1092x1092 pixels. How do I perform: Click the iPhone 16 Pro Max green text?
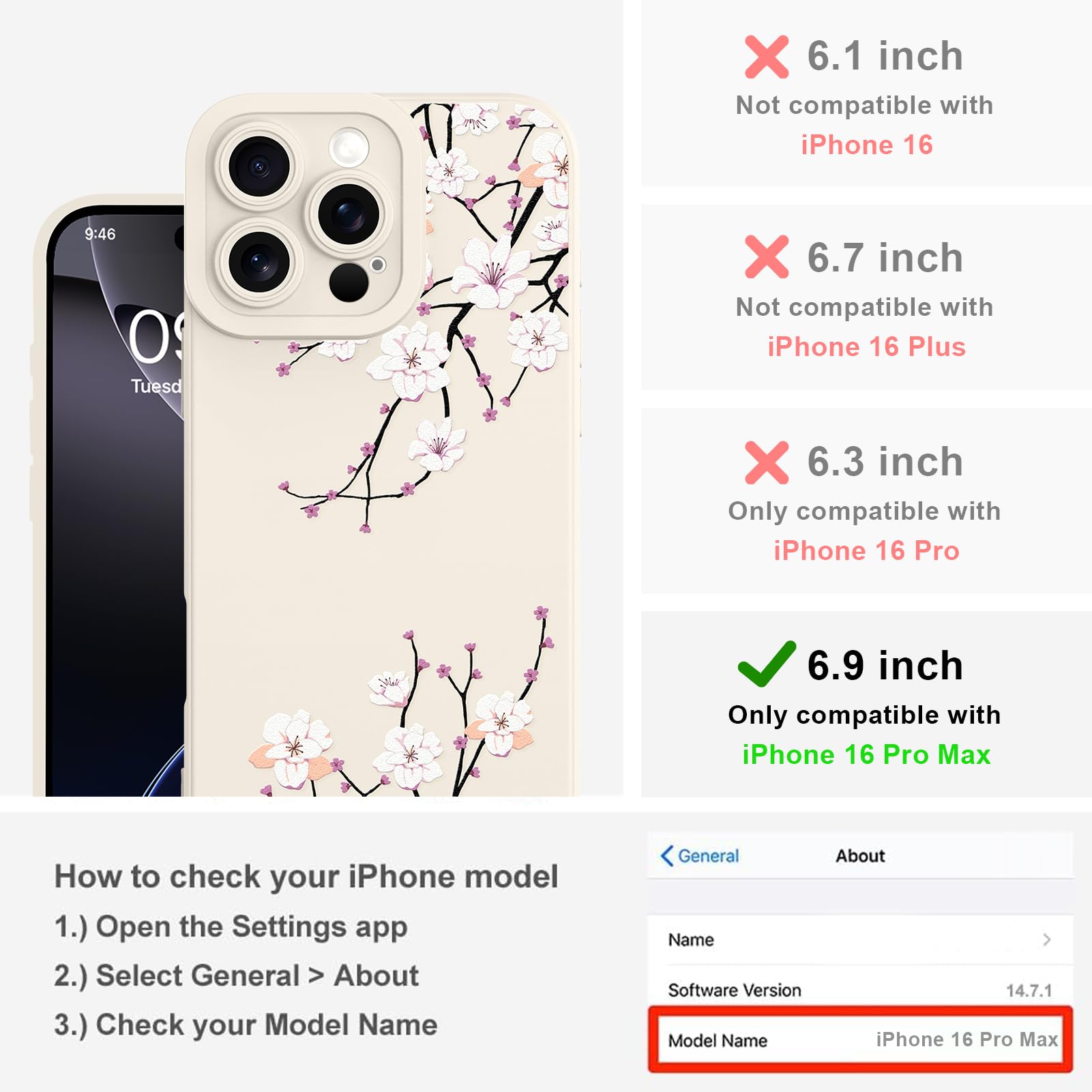[x=866, y=754]
